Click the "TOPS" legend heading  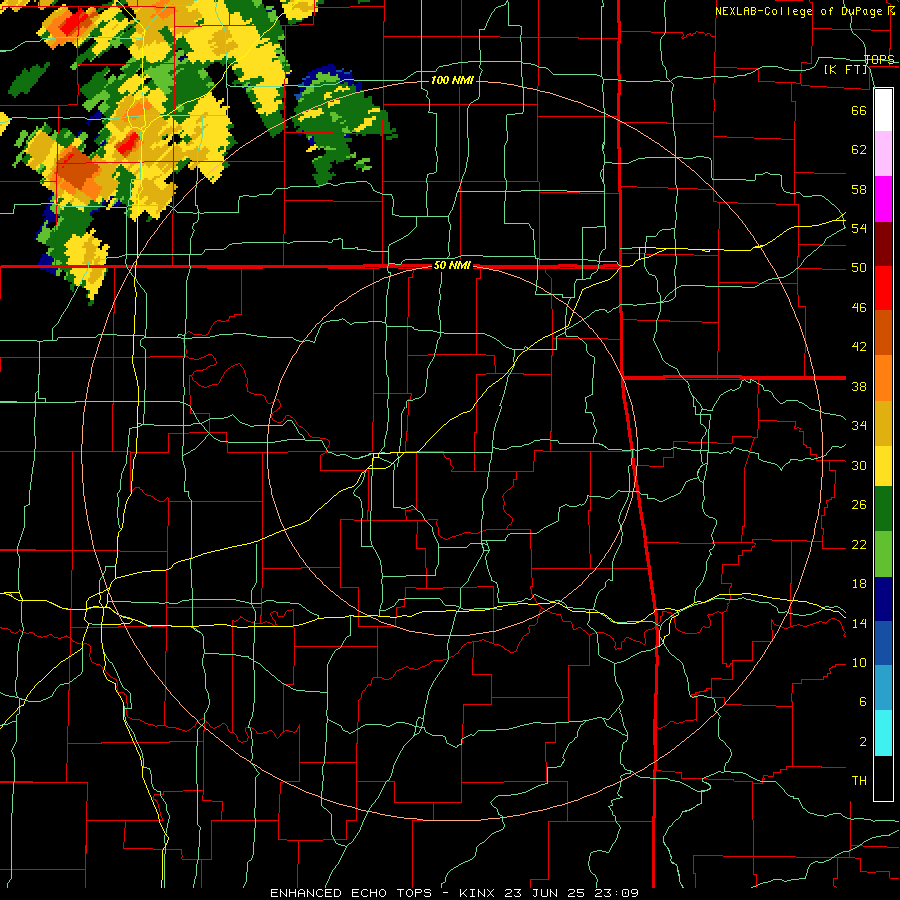tap(879, 59)
